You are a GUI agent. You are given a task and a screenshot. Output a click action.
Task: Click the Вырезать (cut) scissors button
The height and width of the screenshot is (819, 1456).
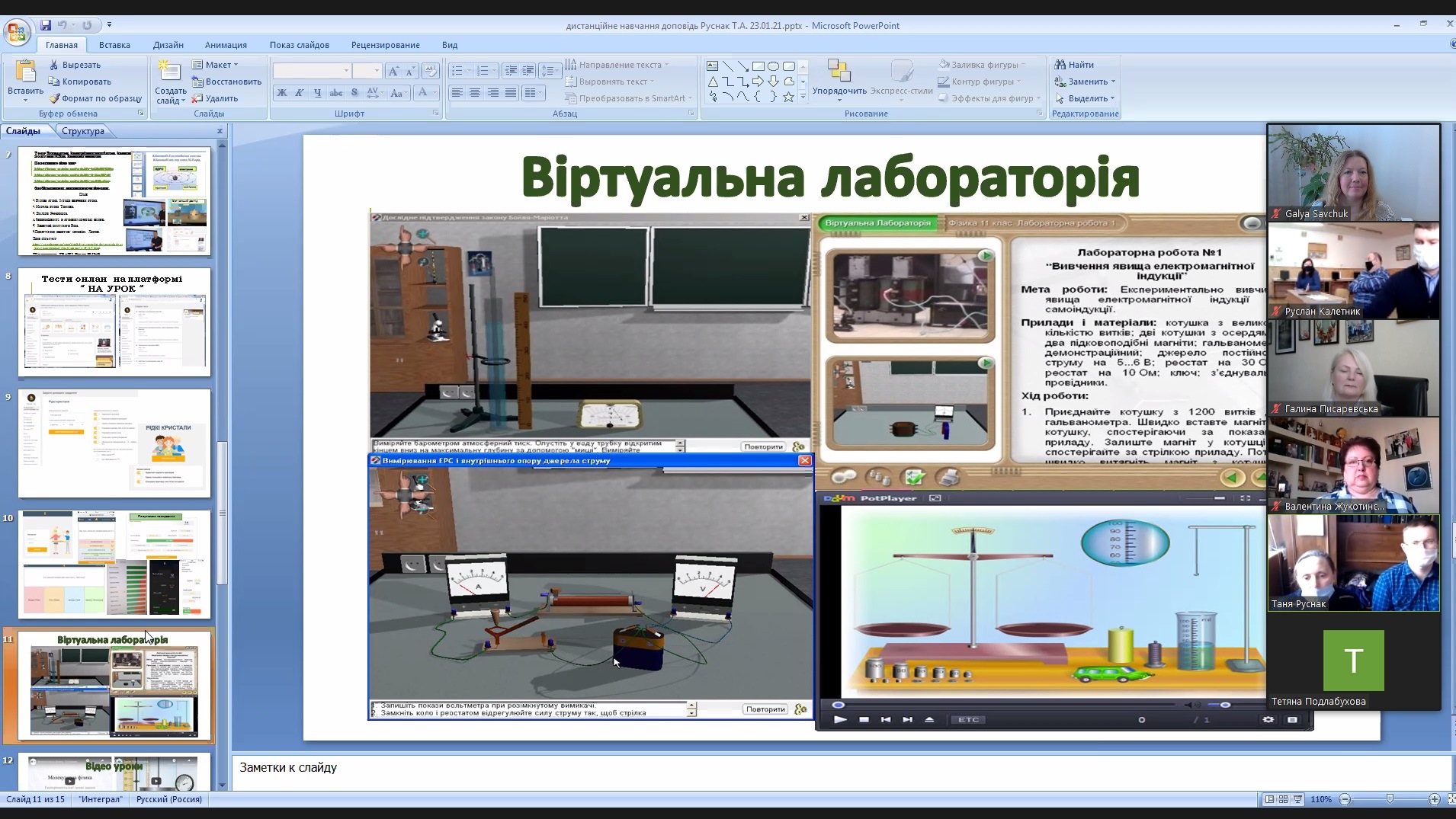pyautogui.click(x=75, y=65)
